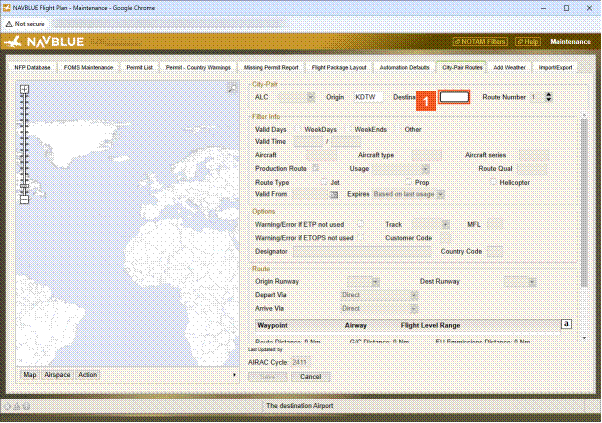Click the small arrow beside map buttons
This screenshot has width=602, height=423.
coord(234,375)
